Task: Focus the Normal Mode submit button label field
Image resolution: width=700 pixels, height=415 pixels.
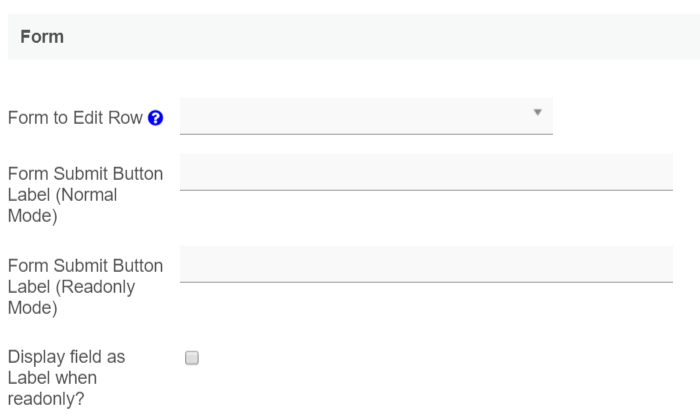Action: click(x=426, y=171)
